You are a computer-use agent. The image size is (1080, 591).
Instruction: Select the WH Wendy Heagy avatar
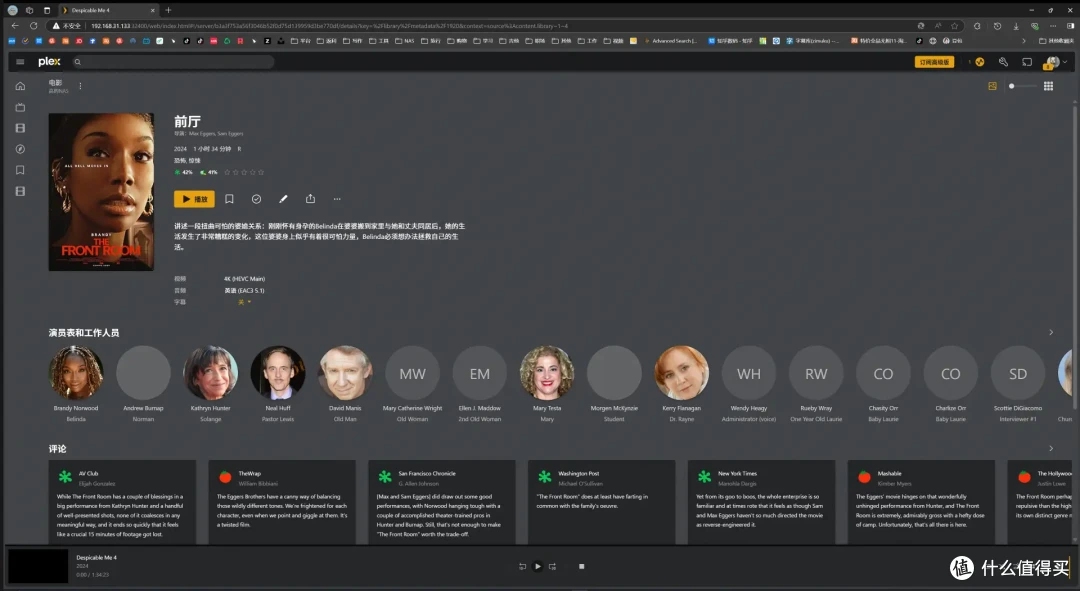coord(749,373)
